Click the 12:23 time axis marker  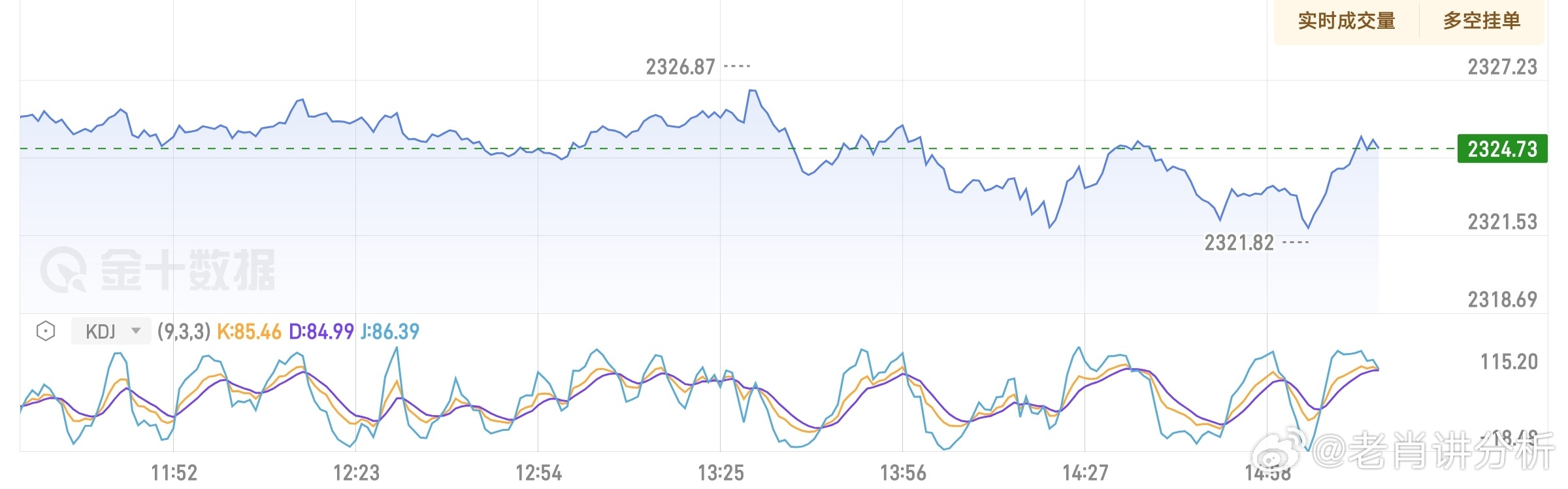[356, 472]
